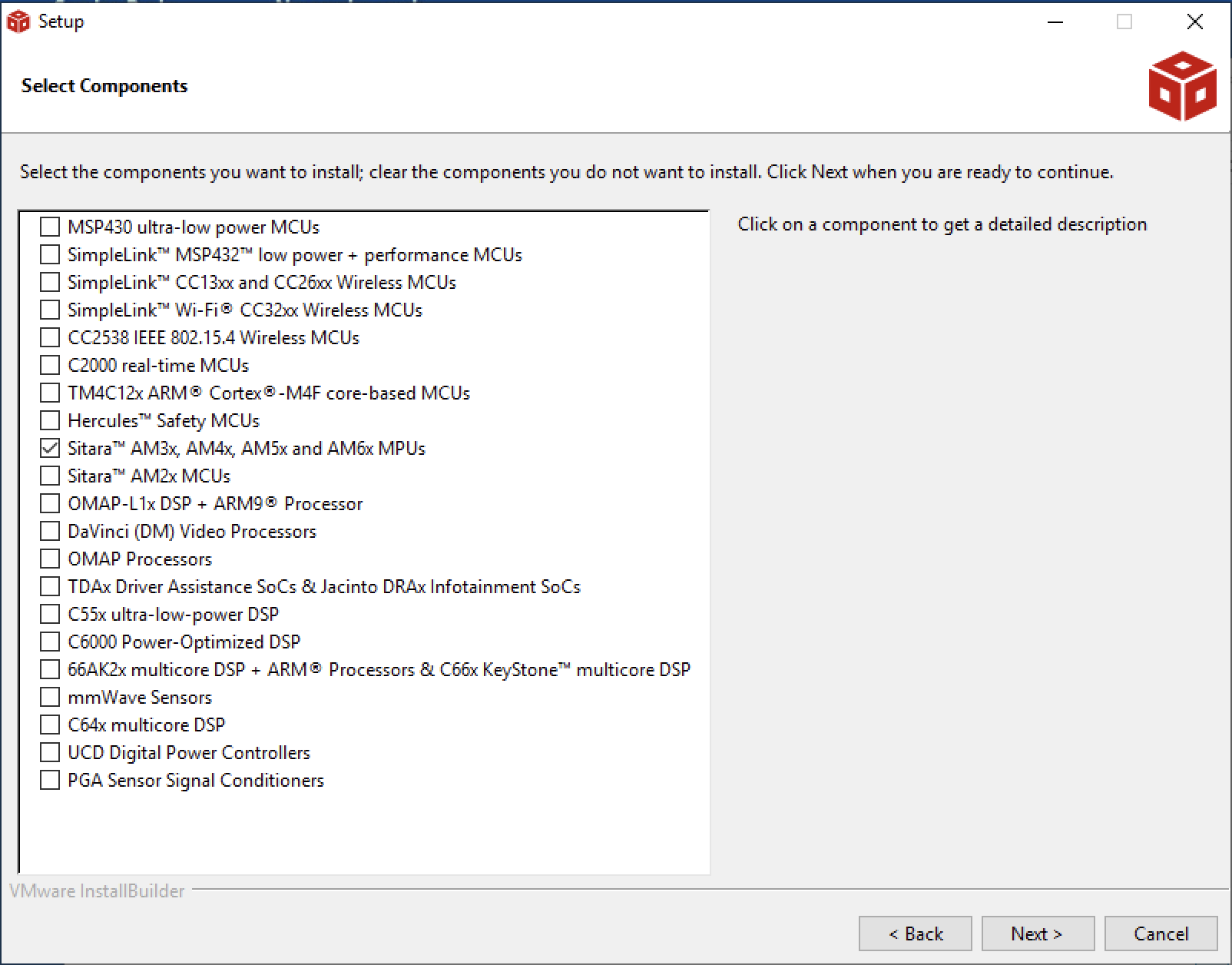
Task: Click the red cube Setup icon in title bar
Action: [19, 21]
